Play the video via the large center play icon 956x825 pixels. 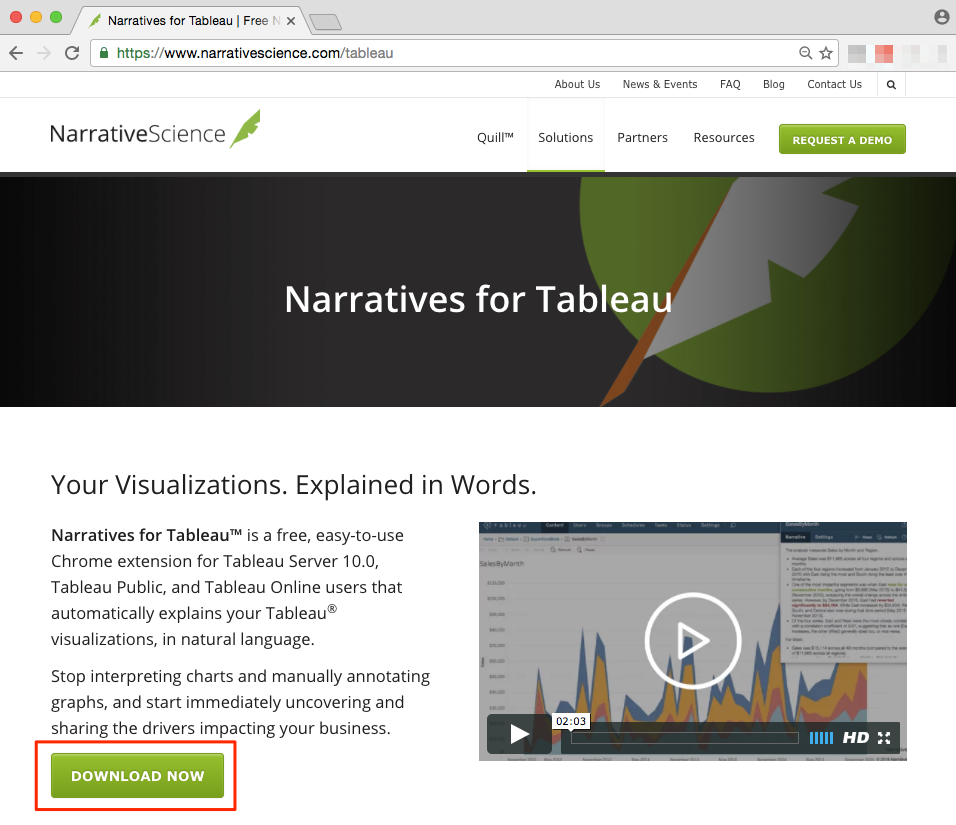pyautogui.click(x=693, y=640)
